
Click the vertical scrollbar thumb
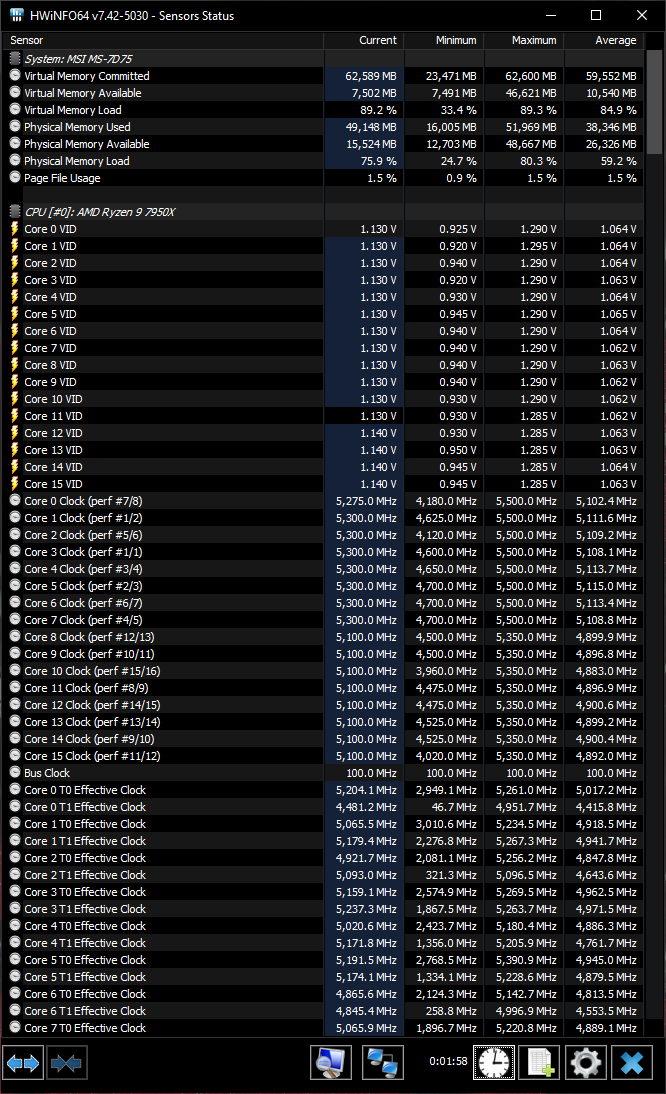click(x=654, y=101)
